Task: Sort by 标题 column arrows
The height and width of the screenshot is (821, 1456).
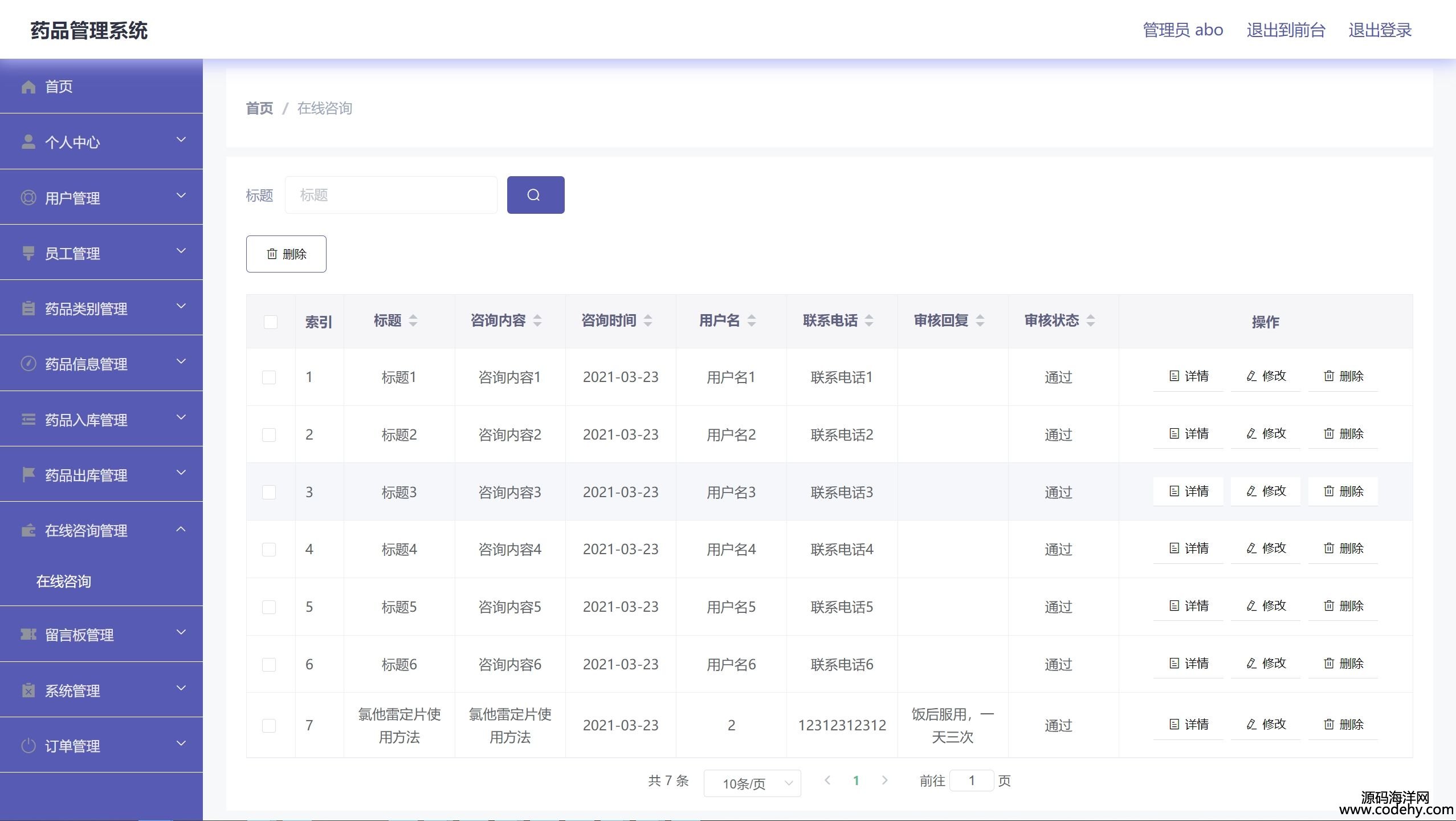Action: pyautogui.click(x=413, y=321)
